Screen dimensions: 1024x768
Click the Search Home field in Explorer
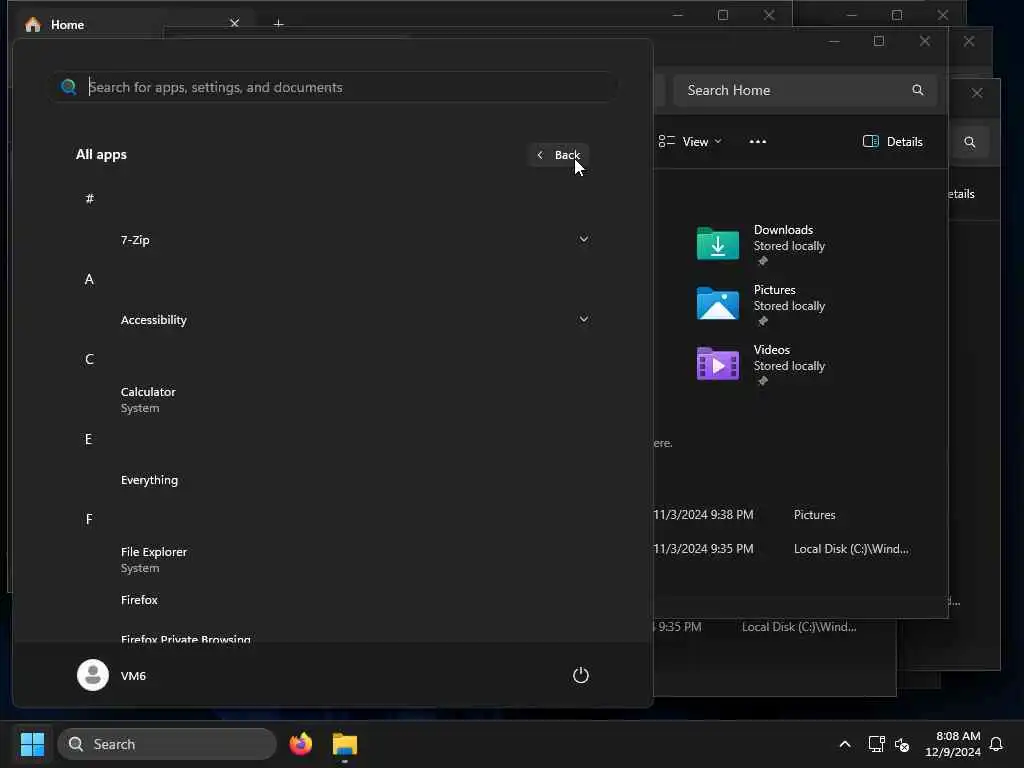805,90
